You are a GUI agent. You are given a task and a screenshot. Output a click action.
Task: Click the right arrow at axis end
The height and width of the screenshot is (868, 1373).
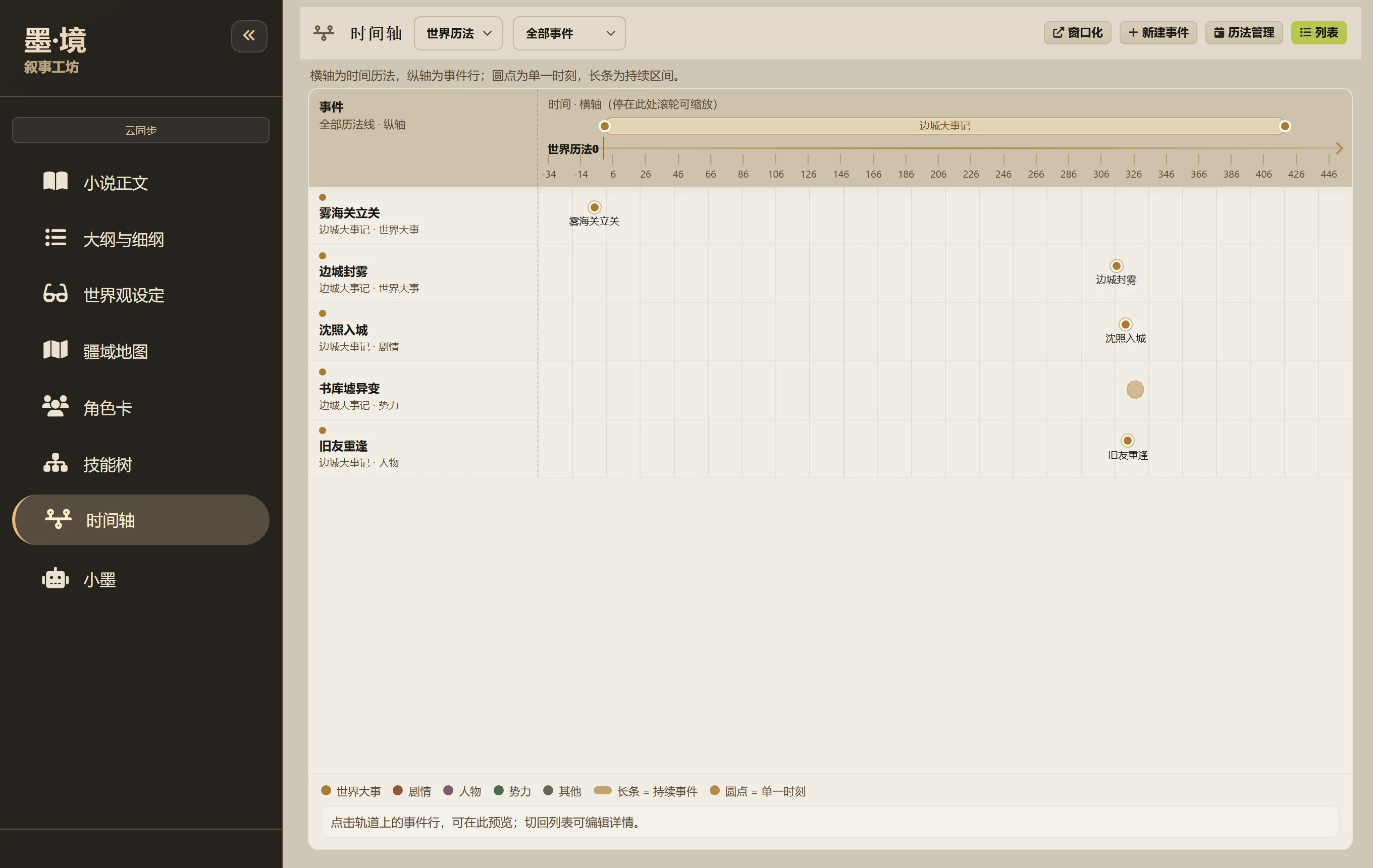tap(1340, 148)
